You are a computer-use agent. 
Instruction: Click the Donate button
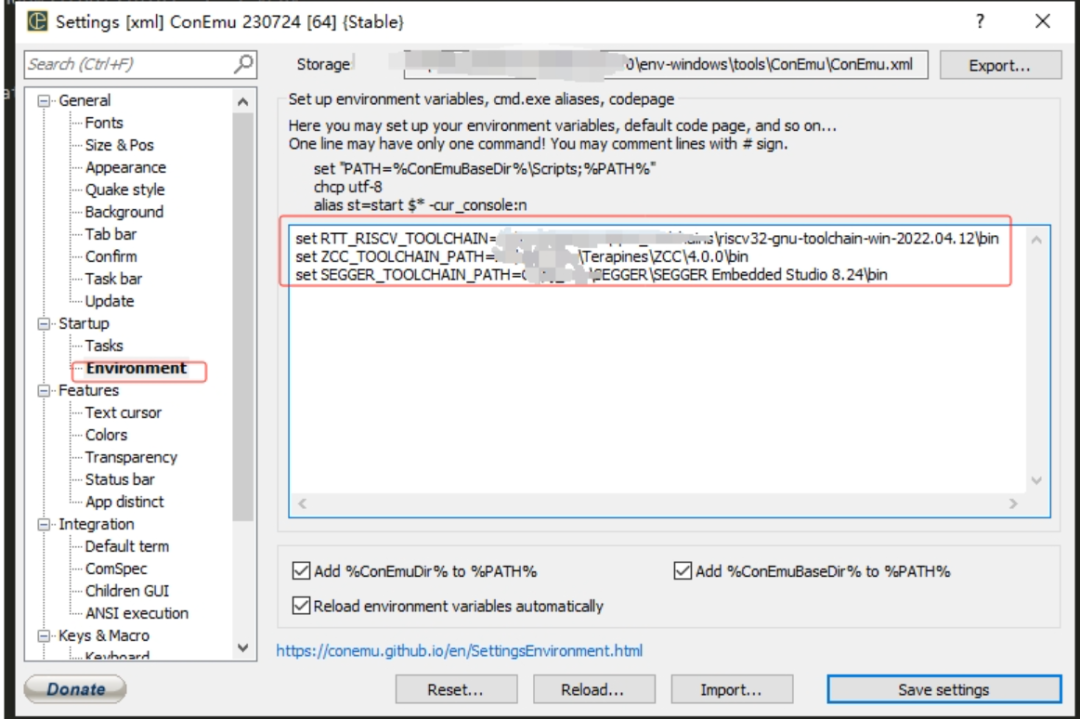(x=76, y=689)
